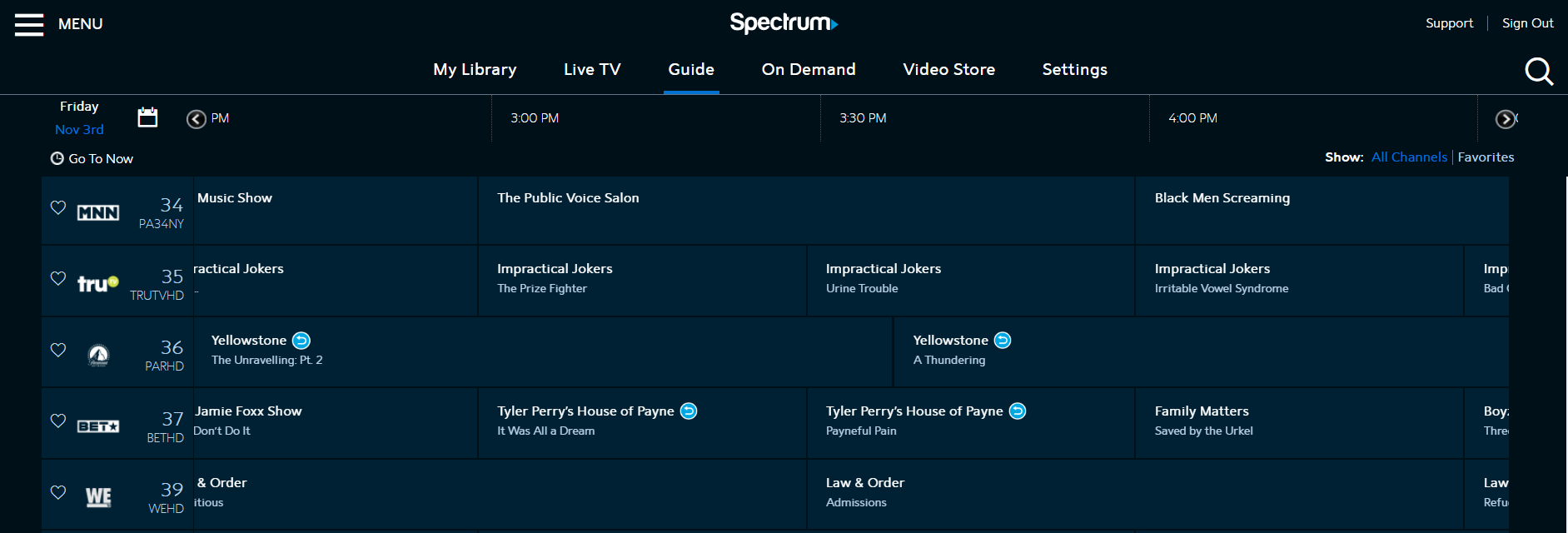1568x533 pixels.
Task: Click the 4:00 PM time header
Action: pyautogui.click(x=1192, y=118)
